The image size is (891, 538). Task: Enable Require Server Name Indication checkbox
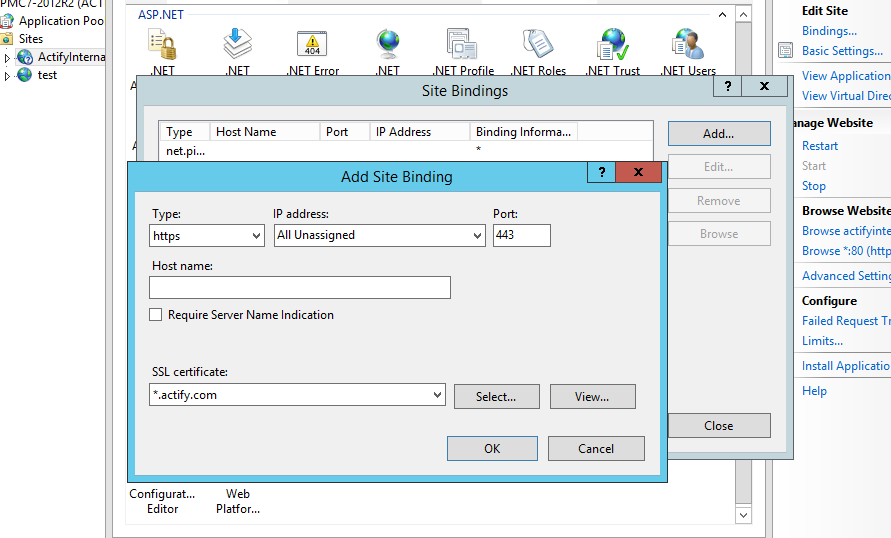point(156,315)
